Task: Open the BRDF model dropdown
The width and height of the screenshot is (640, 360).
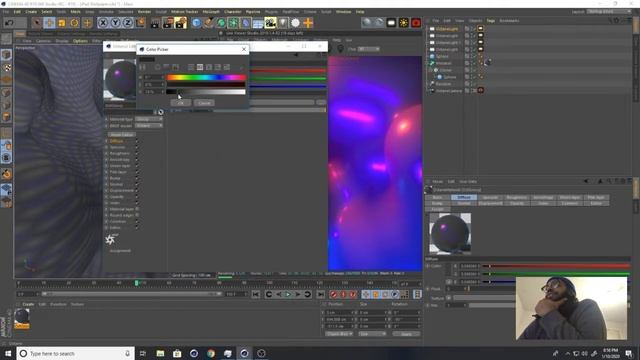Action: (149, 126)
